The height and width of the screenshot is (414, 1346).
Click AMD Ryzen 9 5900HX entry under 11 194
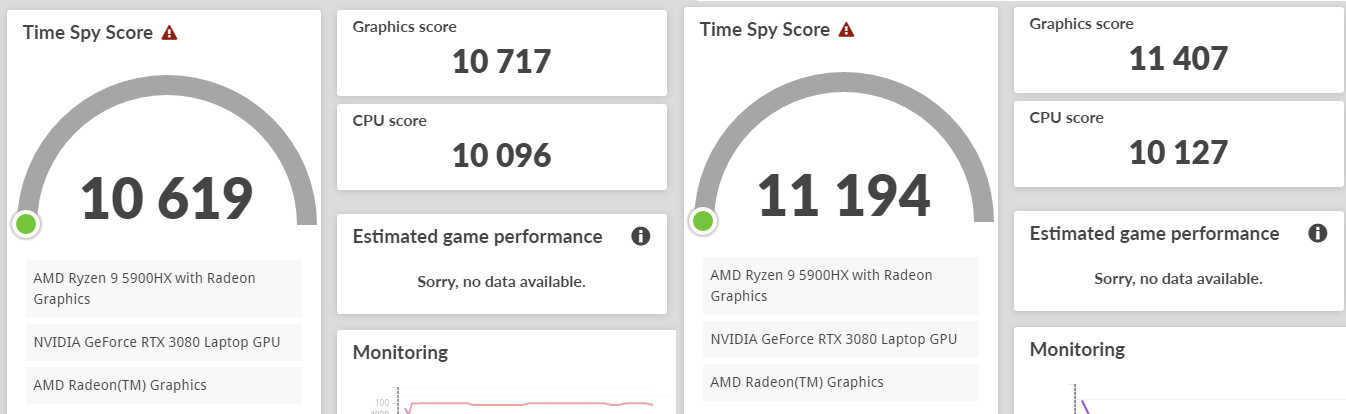[x=840, y=285]
